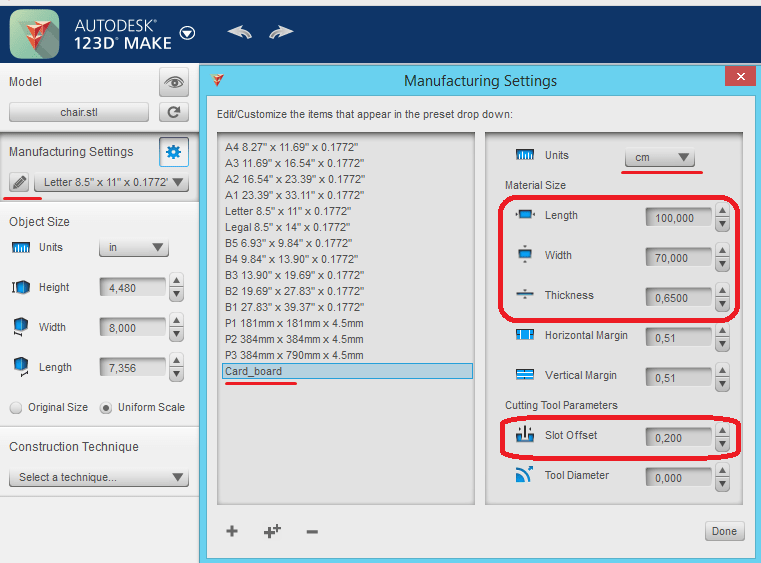Open the Select a technique dropdown
761x563 pixels.
click(x=99, y=477)
